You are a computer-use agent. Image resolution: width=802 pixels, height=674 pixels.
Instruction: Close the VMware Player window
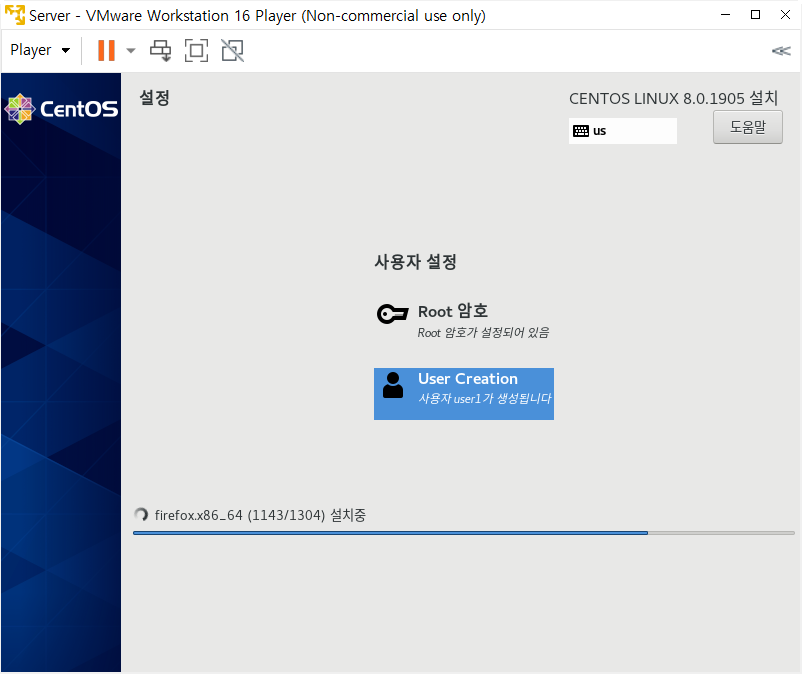[786, 15]
